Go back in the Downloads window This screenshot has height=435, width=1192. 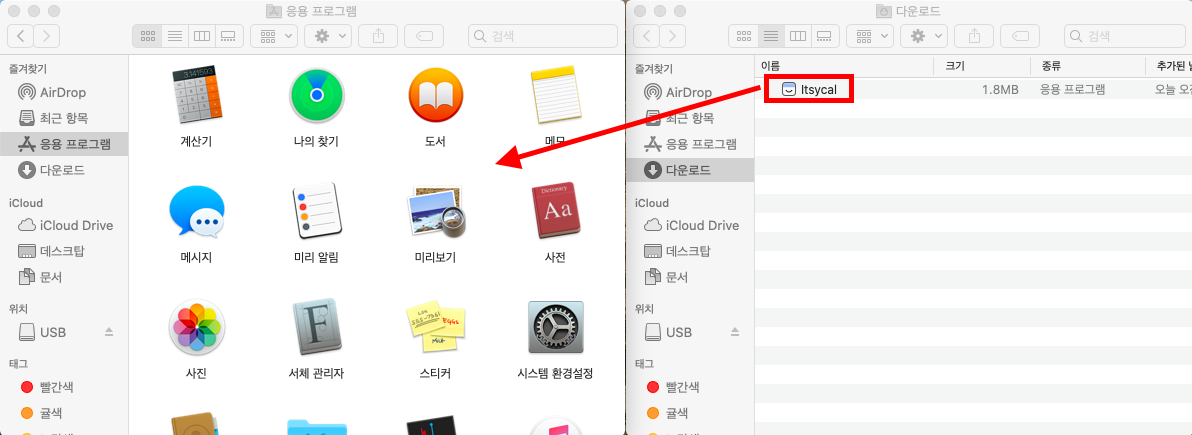pyautogui.click(x=647, y=35)
